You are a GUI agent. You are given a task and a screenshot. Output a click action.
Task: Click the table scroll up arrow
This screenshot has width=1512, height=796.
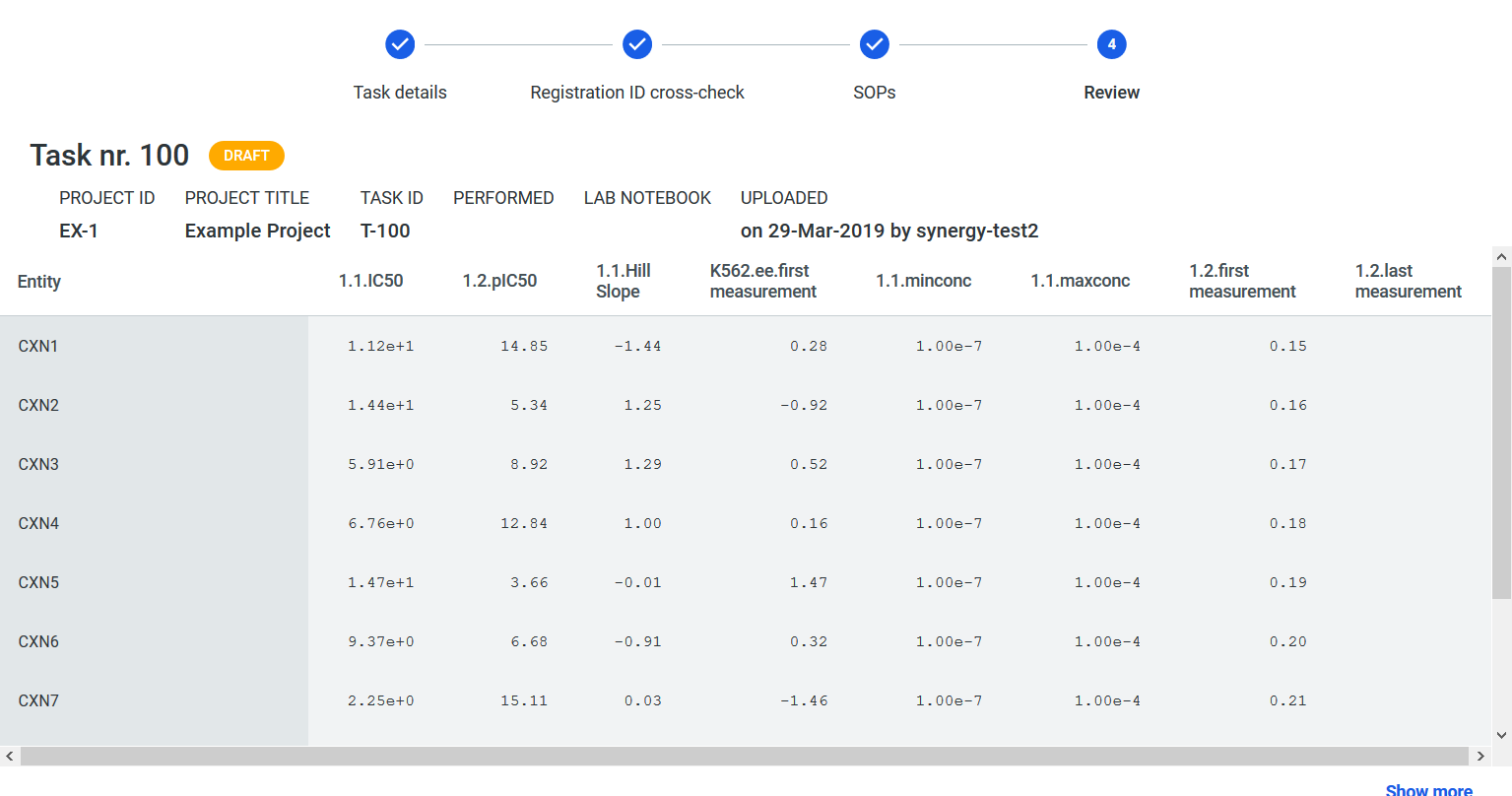coord(1502,256)
